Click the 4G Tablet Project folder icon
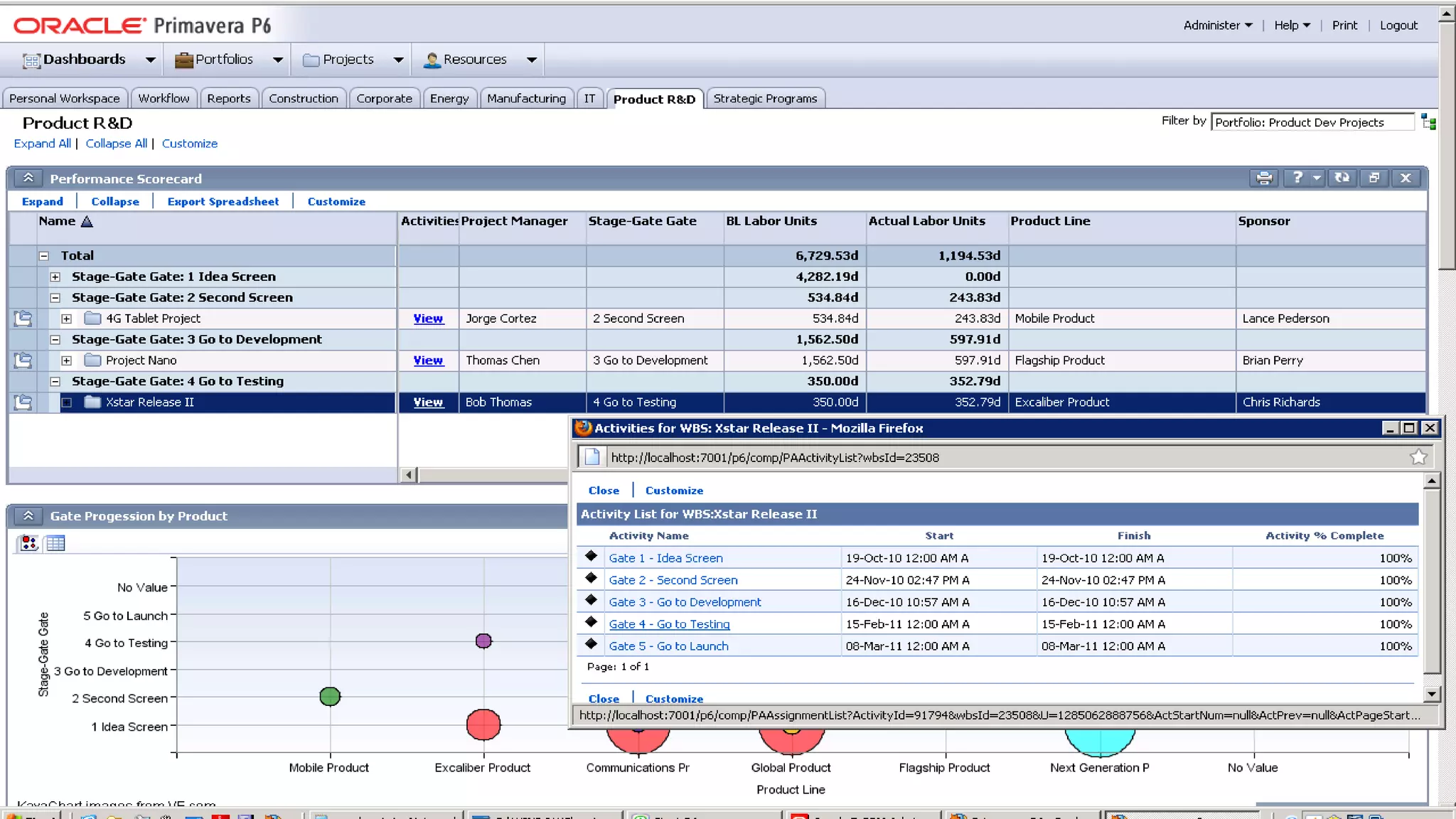 click(x=92, y=318)
